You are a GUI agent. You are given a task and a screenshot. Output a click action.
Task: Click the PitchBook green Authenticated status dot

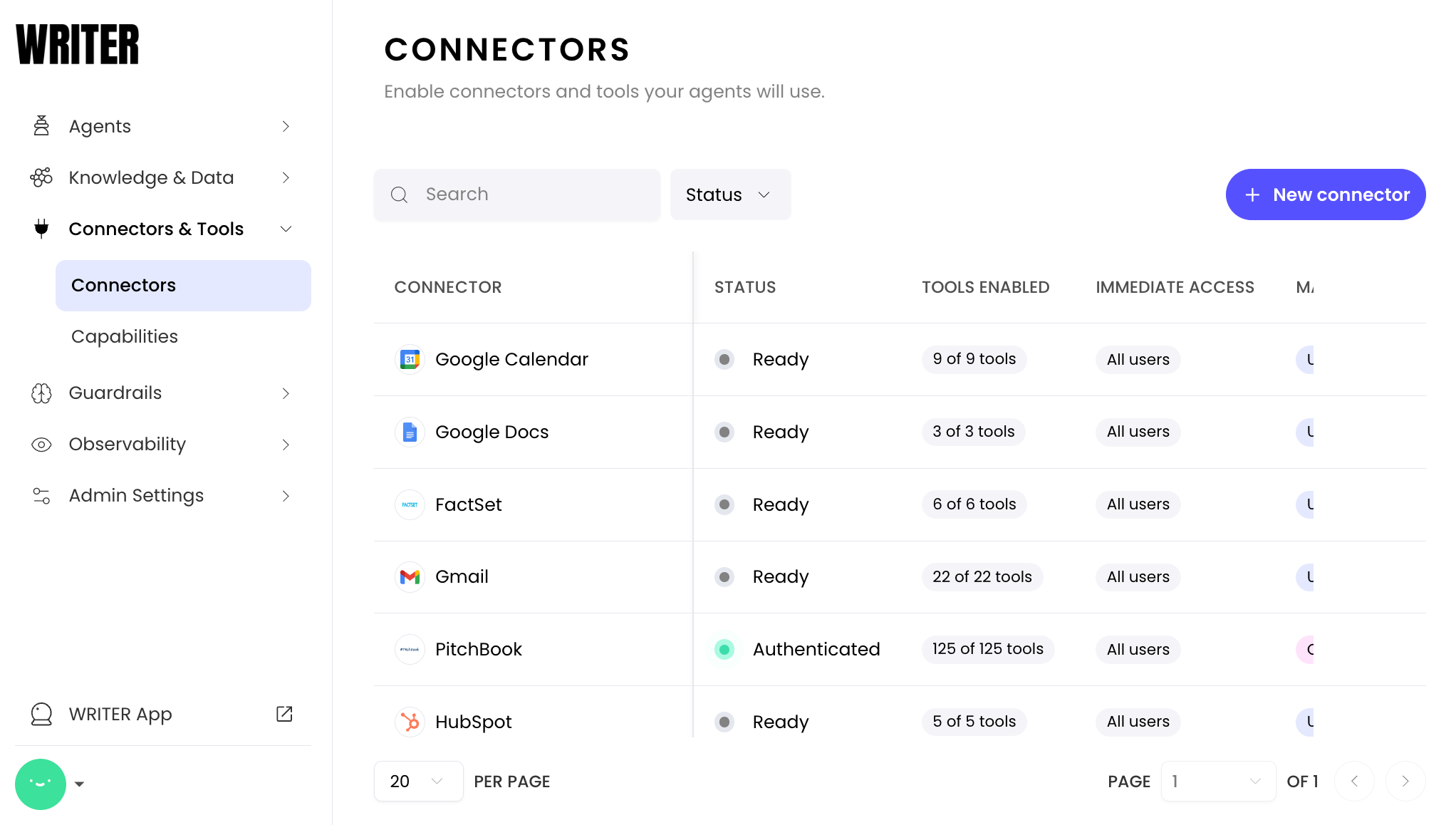point(724,649)
